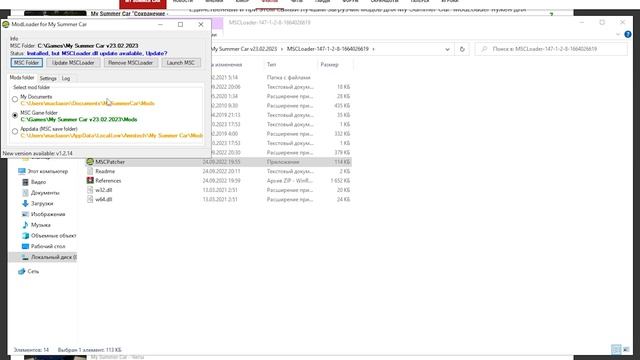Click the MSCPatcher application icon
Image resolution: width=640 pixels, height=360 pixels.
tap(90, 162)
